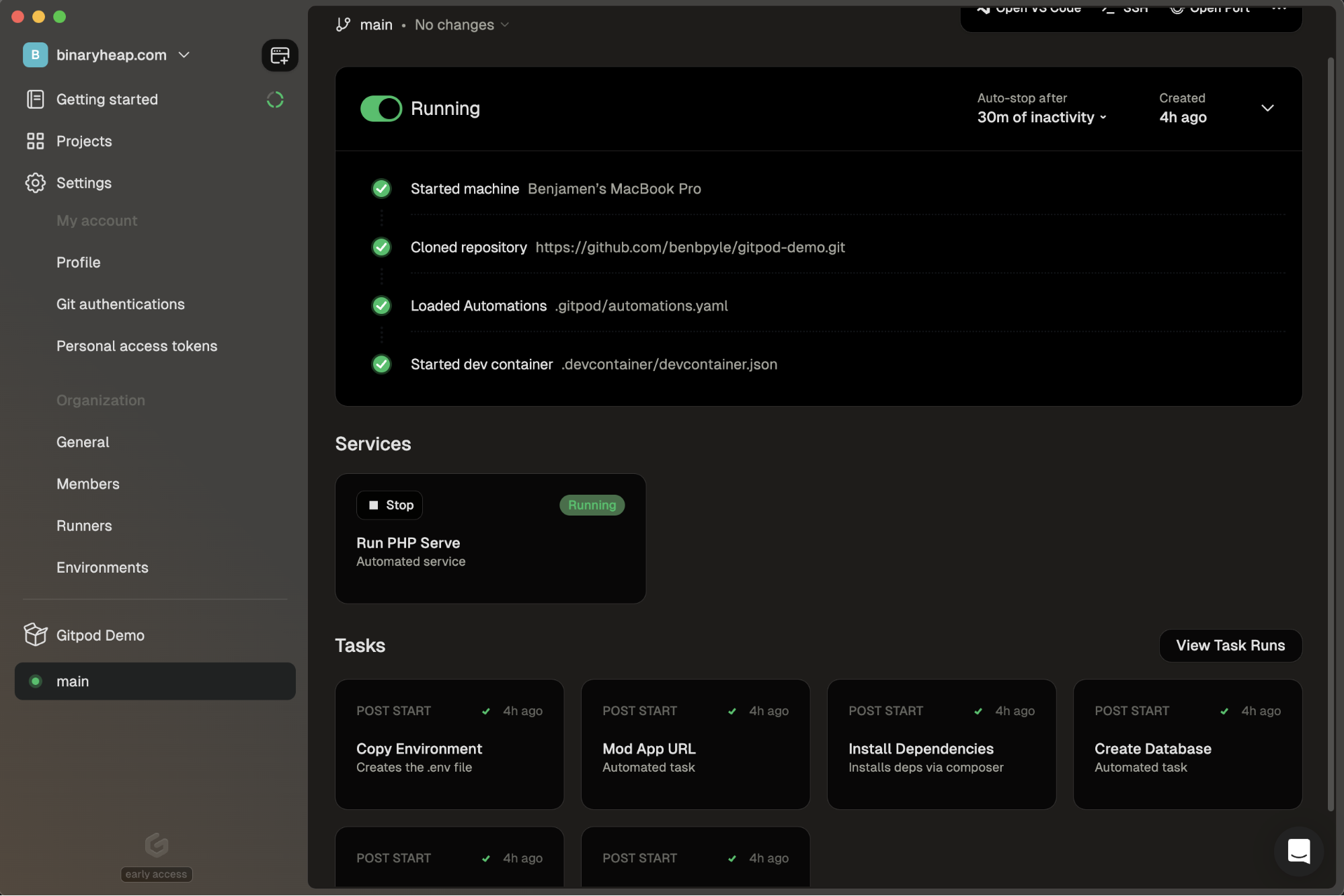
Task: Open the gitpod-demo.git repository URL
Action: [690, 247]
